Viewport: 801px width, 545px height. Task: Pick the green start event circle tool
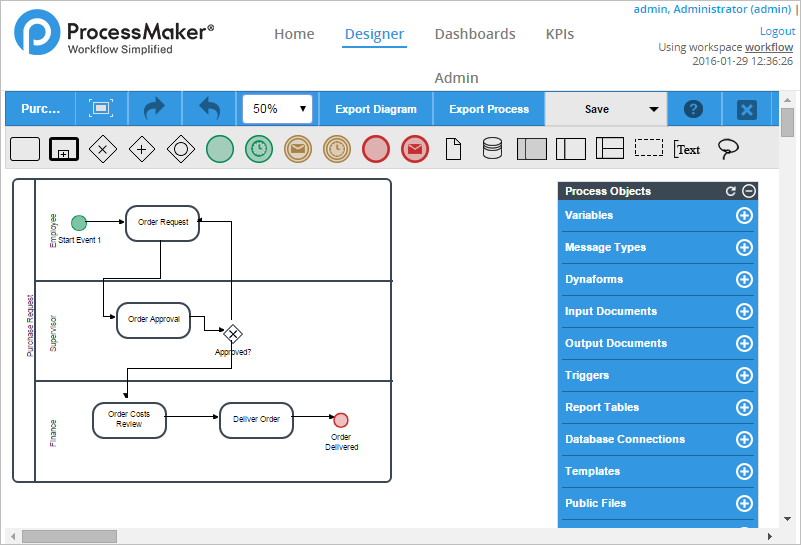(x=219, y=149)
